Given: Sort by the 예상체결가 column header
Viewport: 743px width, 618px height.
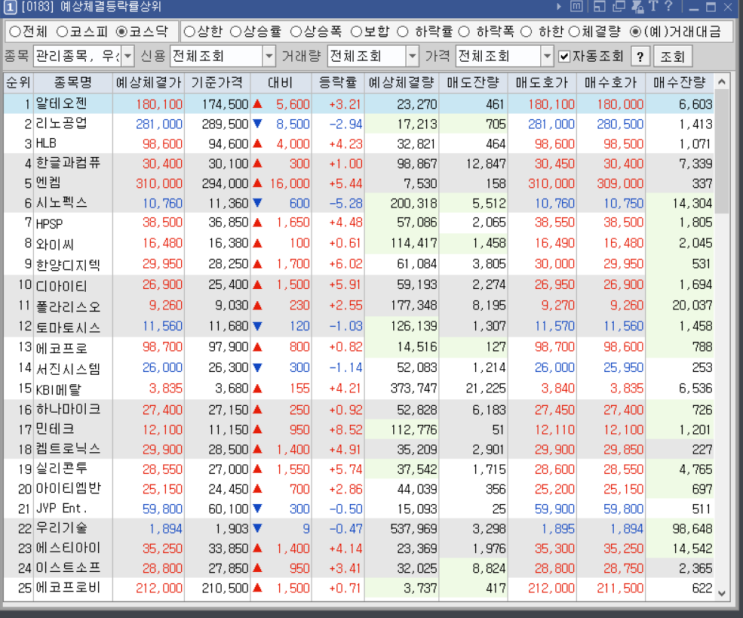Looking at the screenshot, I should click(x=148, y=83).
